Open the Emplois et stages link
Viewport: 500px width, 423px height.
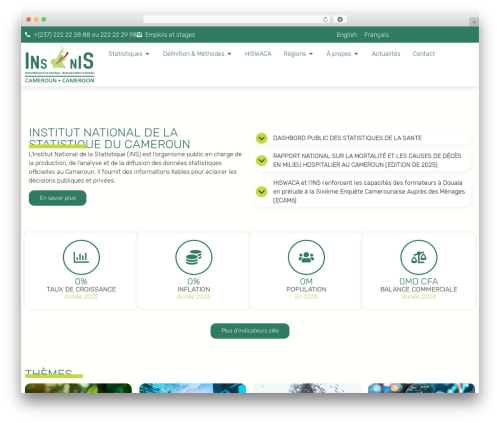coord(170,35)
